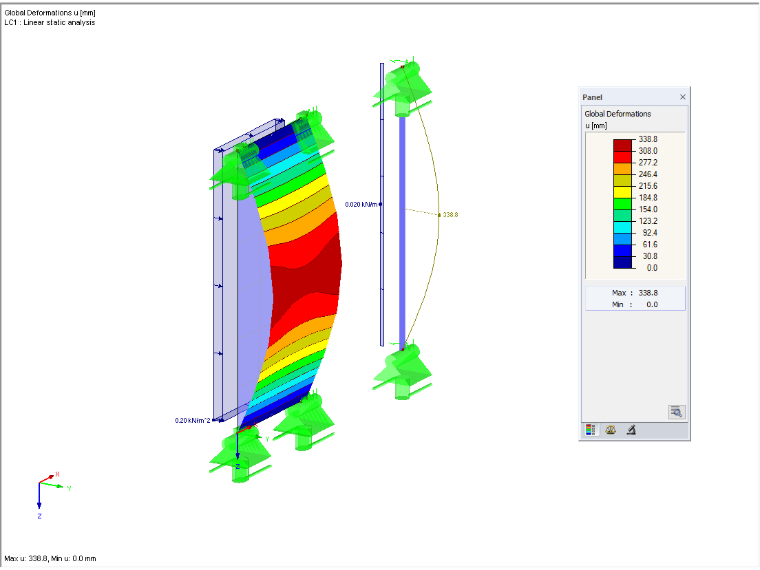Select the bright red legend color swatch
760x570 pixels.
click(x=622, y=157)
